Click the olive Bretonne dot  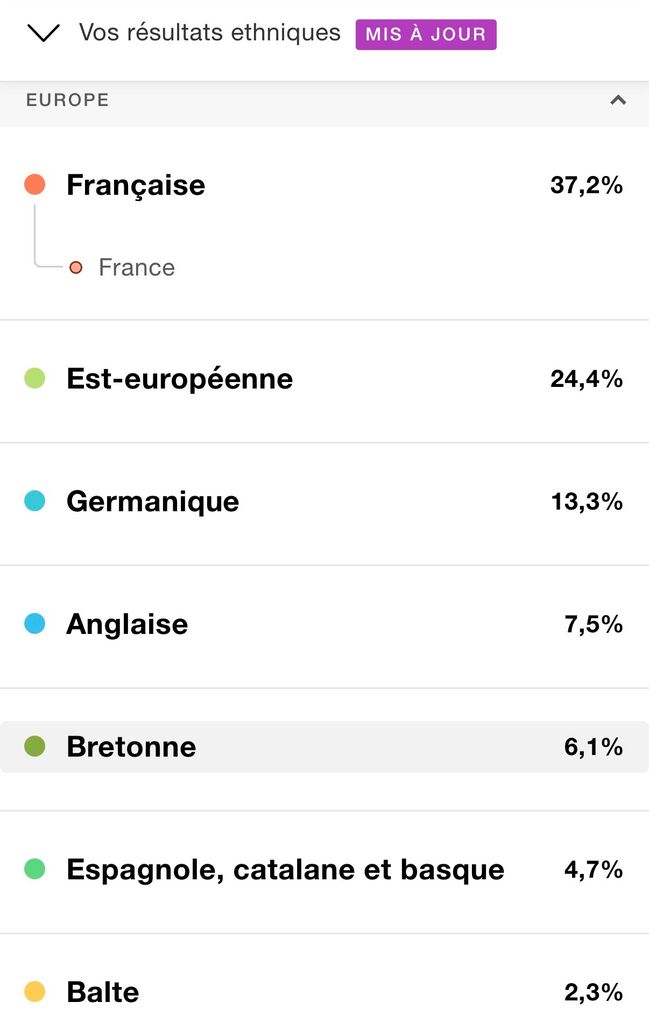[x=35, y=746]
